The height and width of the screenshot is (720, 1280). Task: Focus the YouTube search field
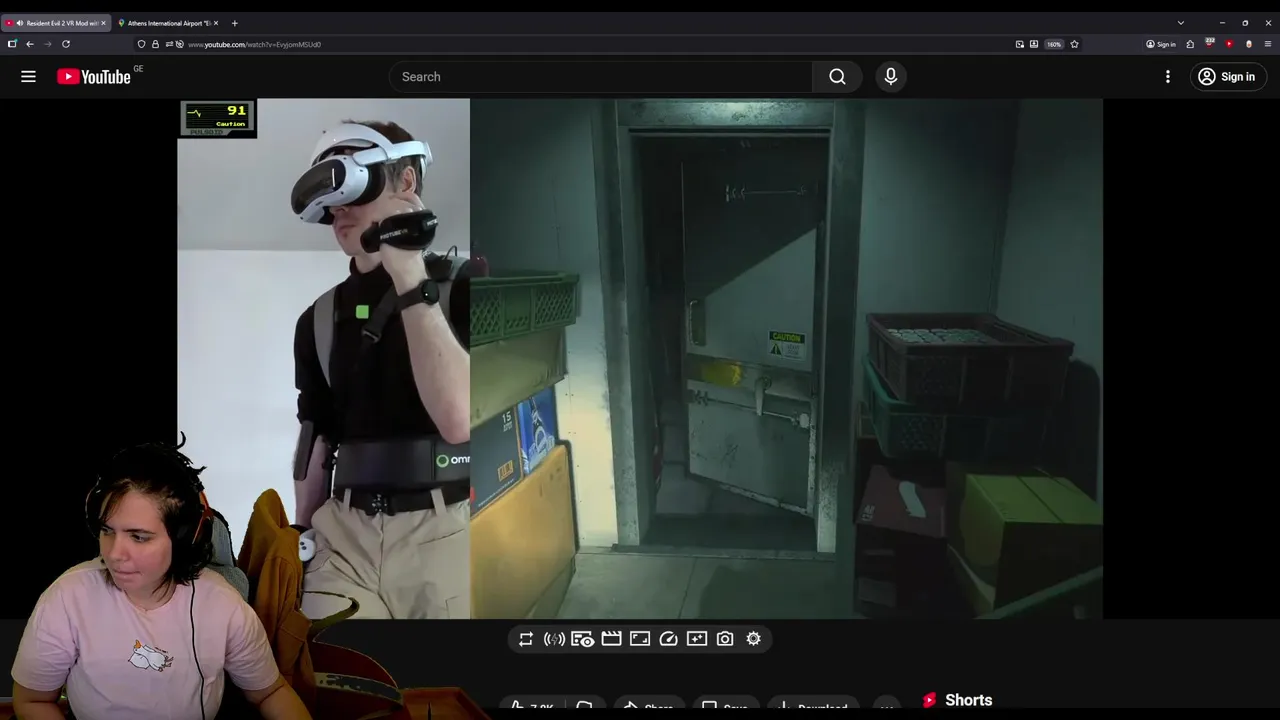(x=600, y=77)
